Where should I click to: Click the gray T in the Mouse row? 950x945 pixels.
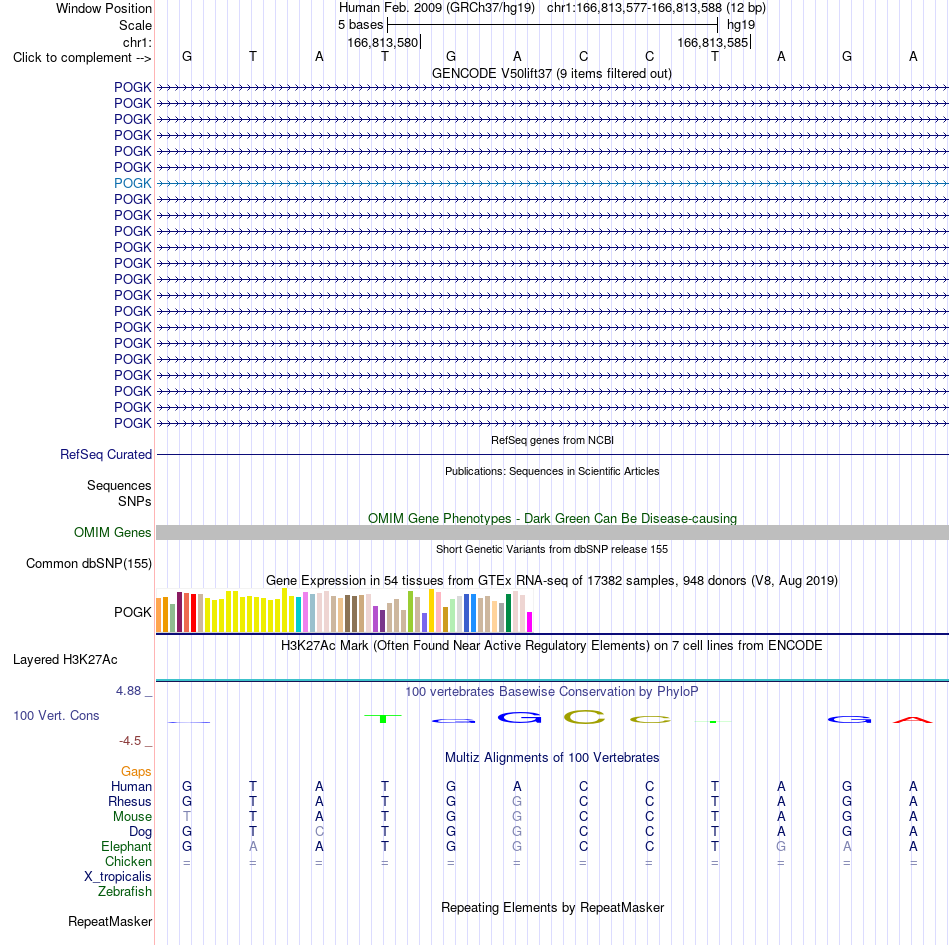tap(187, 817)
